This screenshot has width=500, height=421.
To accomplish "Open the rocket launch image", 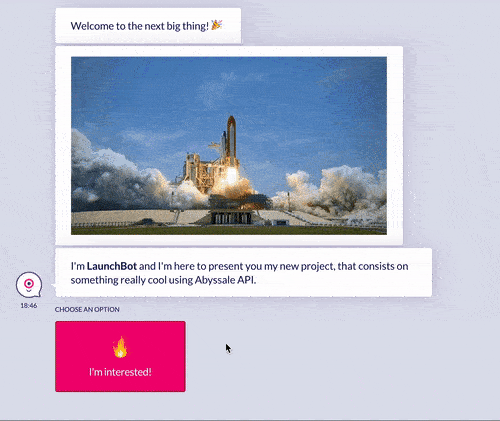I will click(x=229, y=146).
